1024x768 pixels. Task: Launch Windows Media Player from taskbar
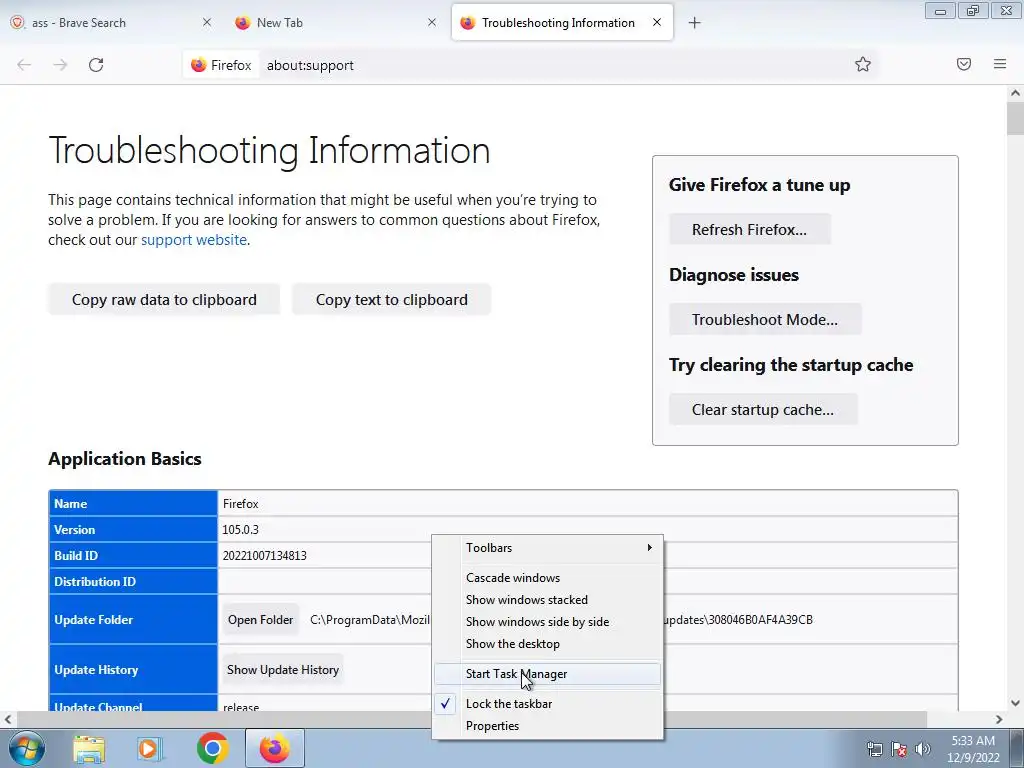(149, 748)
